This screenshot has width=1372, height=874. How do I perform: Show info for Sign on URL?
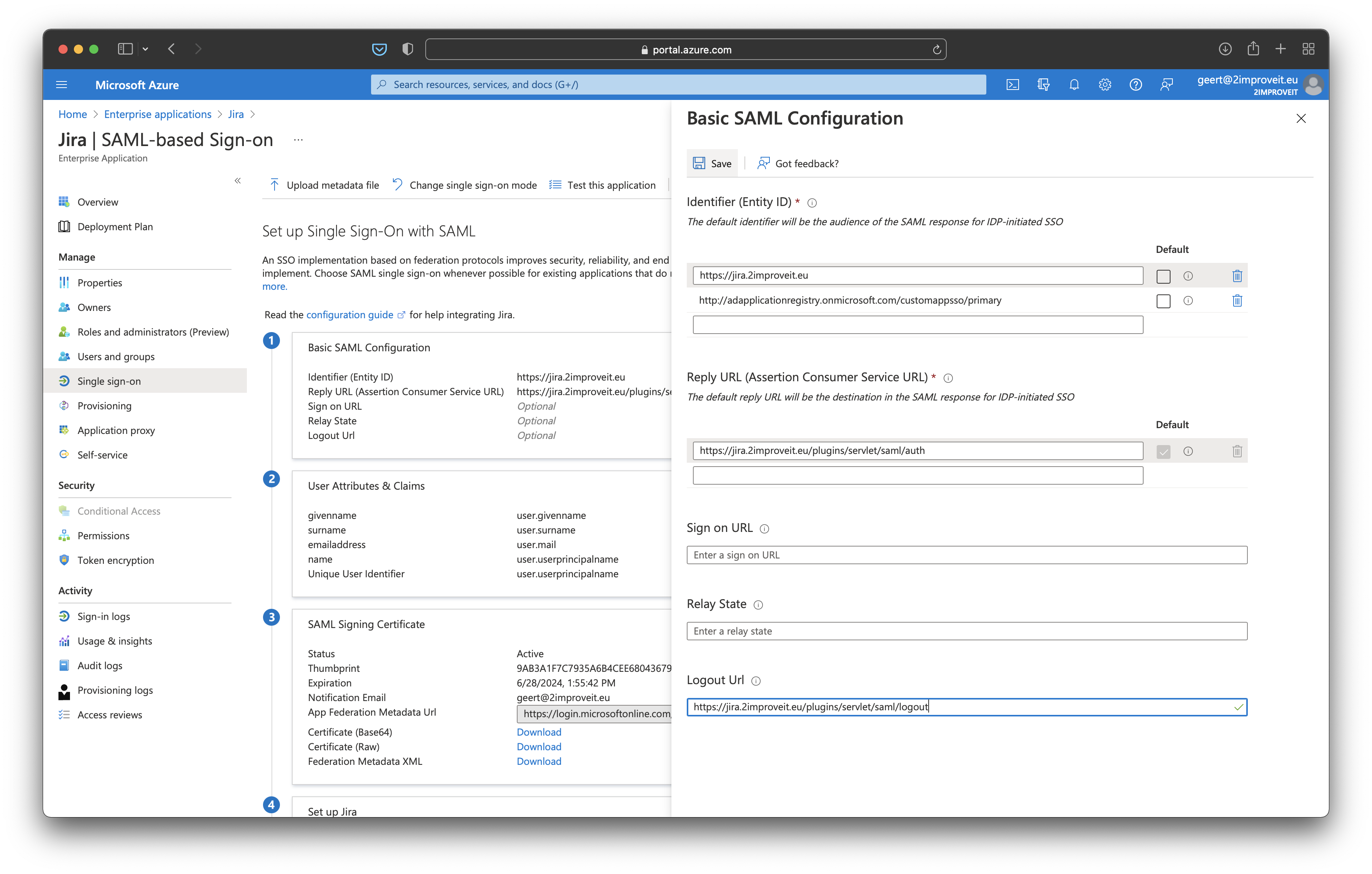click(764, 529)
